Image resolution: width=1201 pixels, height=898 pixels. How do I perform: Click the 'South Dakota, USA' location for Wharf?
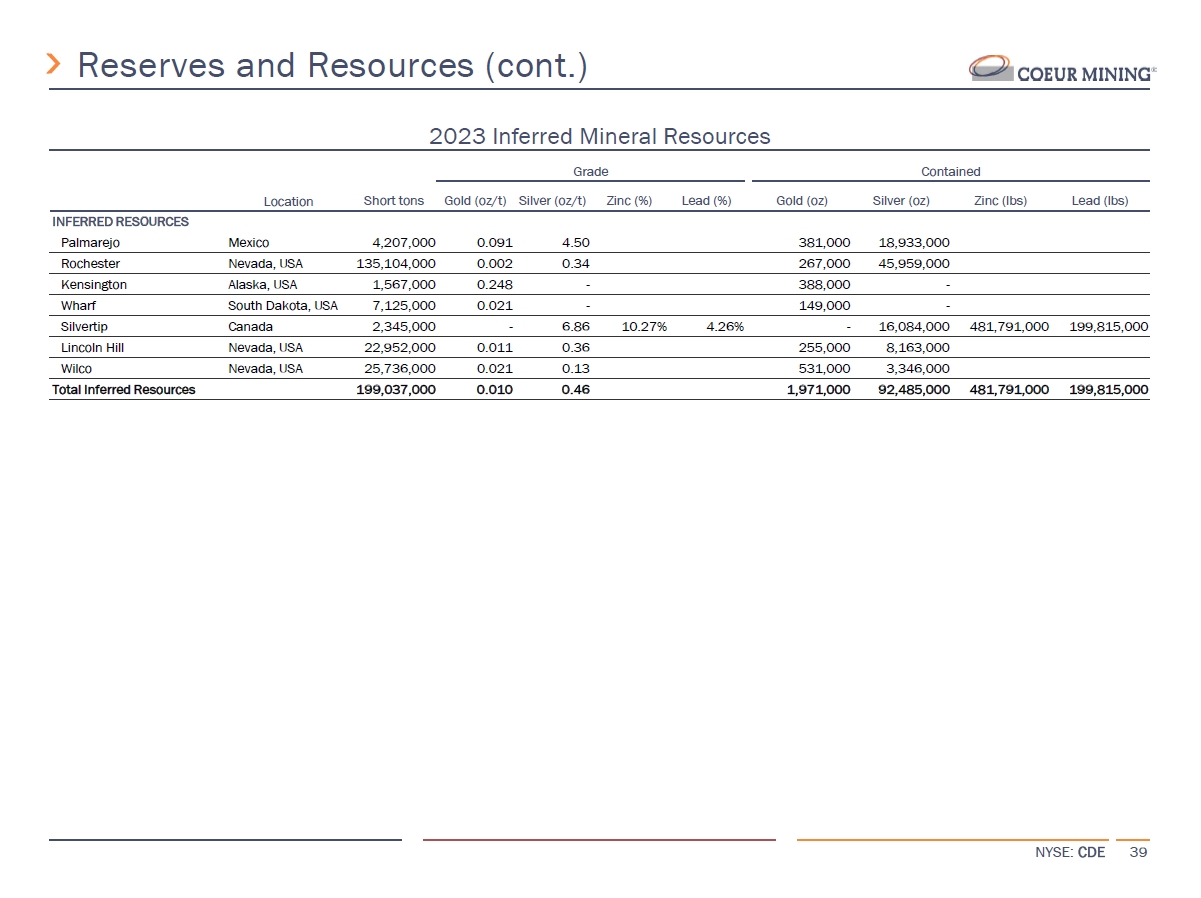click(x=282, y=305)
